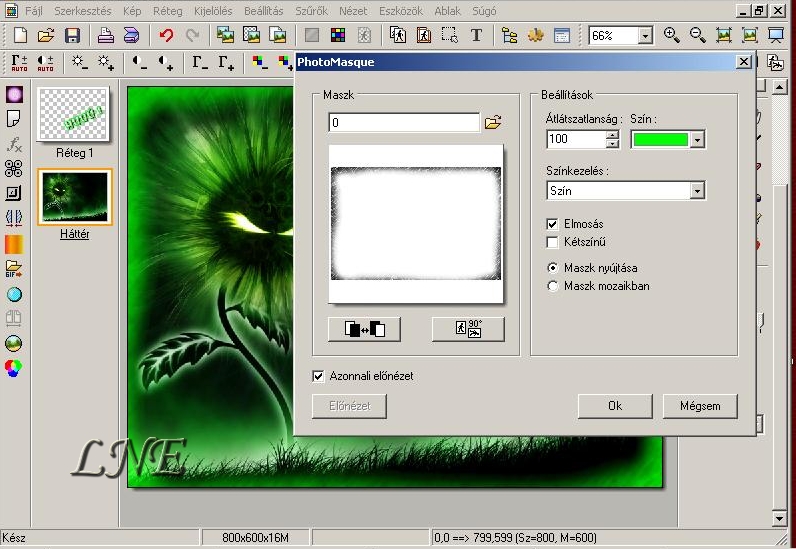Decrease gamma correction icon
The height and width of the screenshot is (549, 796).
click(200, 63)
